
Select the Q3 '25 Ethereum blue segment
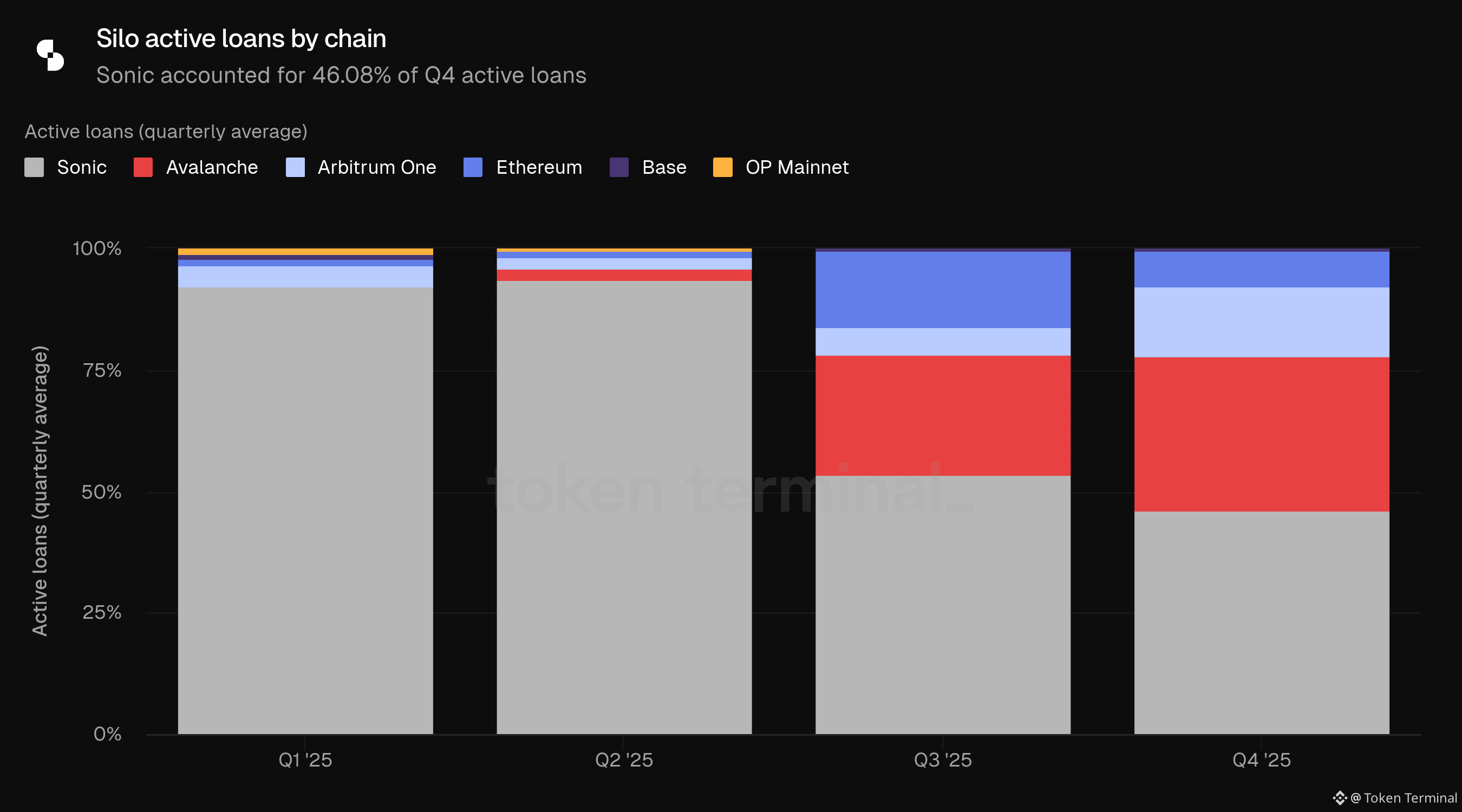click(x=943, y=290)
